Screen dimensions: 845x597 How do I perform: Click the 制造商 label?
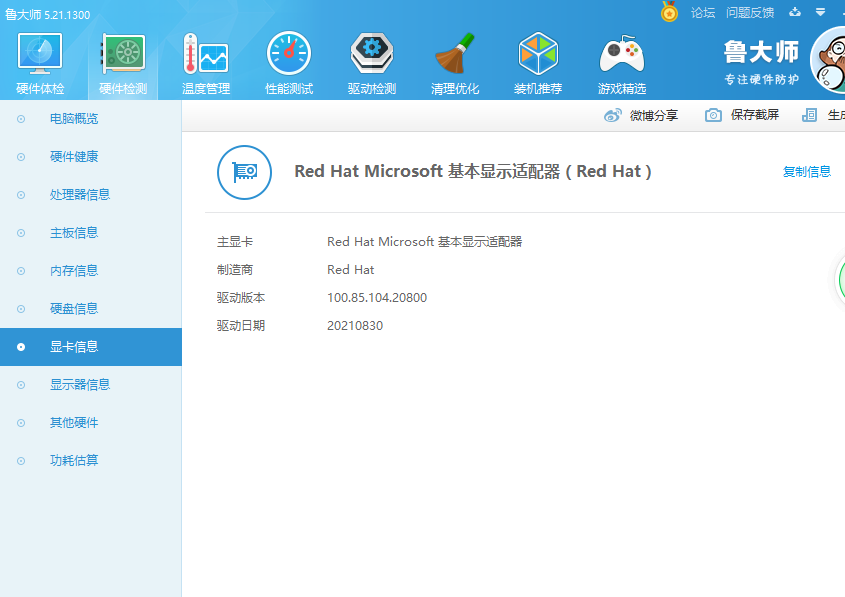click(234, 269)
